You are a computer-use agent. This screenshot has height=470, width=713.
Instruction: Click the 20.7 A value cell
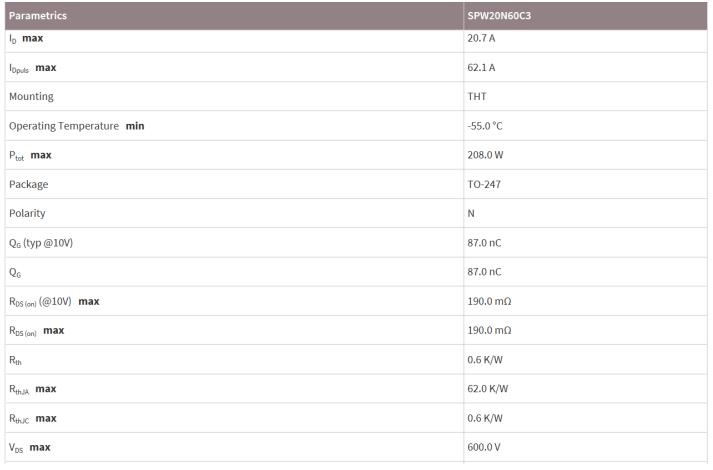tap(481, 38)
